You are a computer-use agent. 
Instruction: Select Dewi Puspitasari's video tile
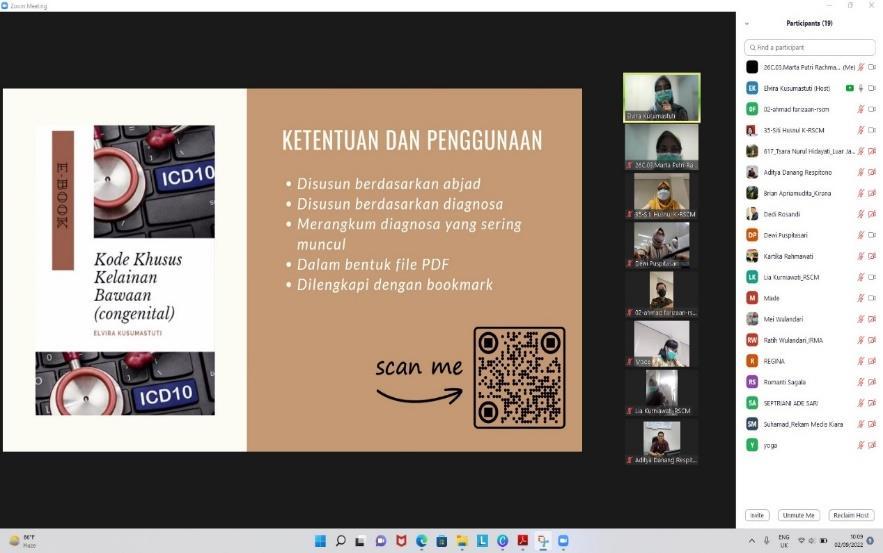662,244
